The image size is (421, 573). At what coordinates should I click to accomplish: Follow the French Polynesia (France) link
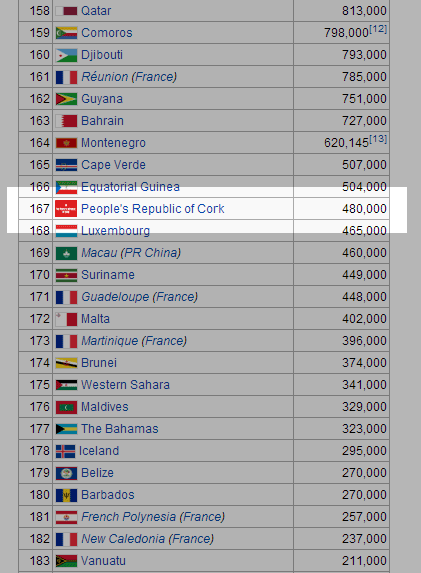click(x=153, y=517)
